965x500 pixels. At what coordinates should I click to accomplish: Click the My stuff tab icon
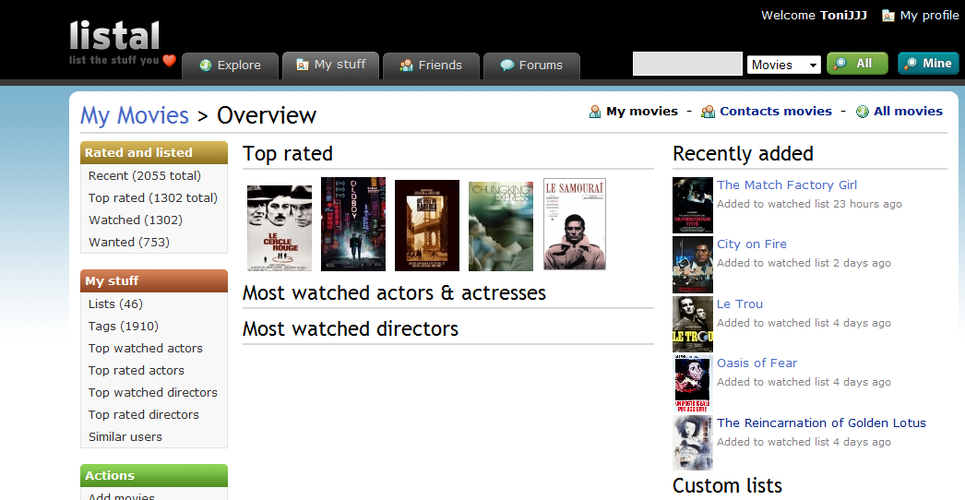click(302, 65)
